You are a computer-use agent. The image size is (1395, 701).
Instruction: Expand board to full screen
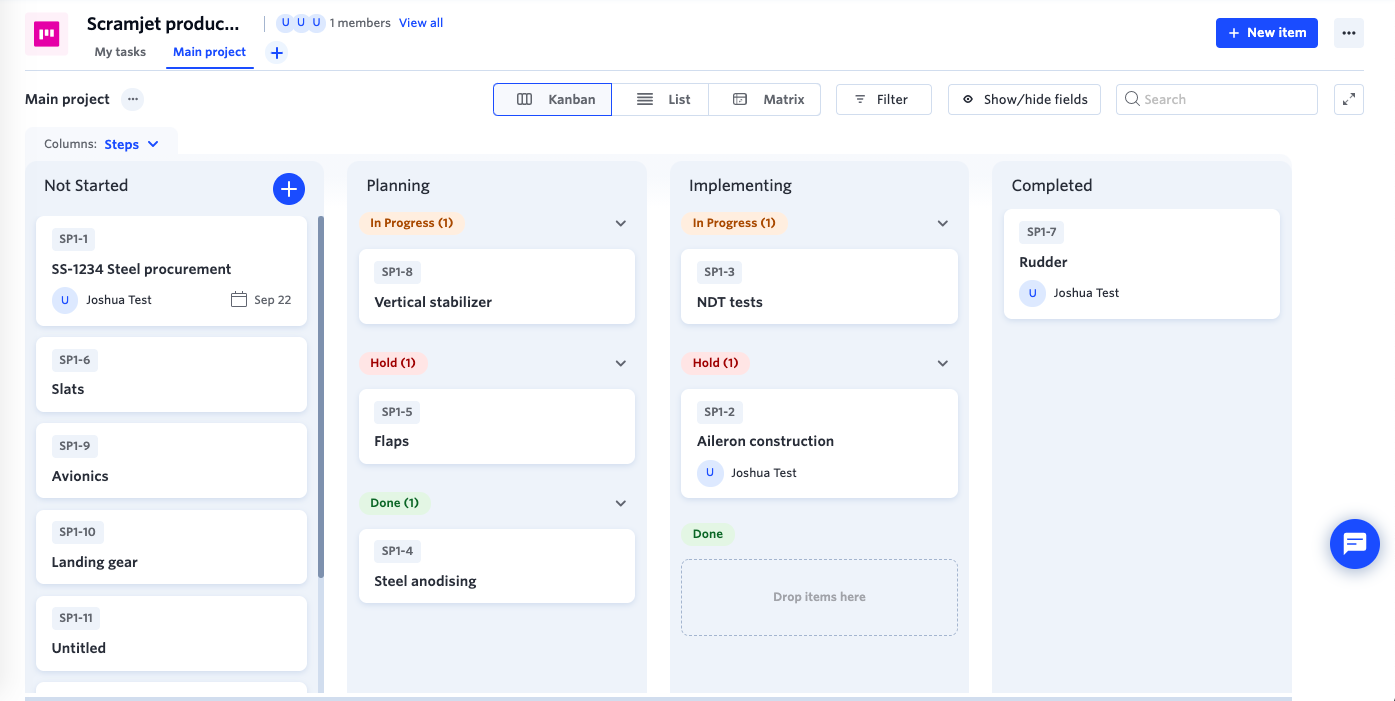tap(1349, 99)
